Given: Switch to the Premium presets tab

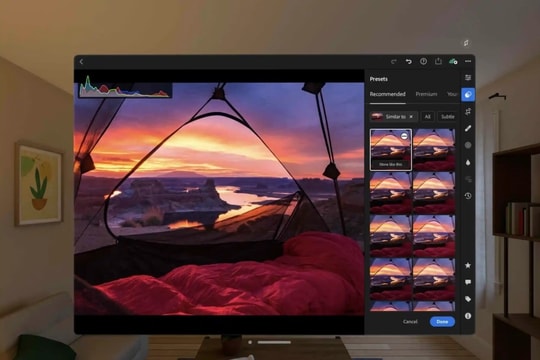Looking at the screenshot, I should pyautogui.click(x=426, y=94).
